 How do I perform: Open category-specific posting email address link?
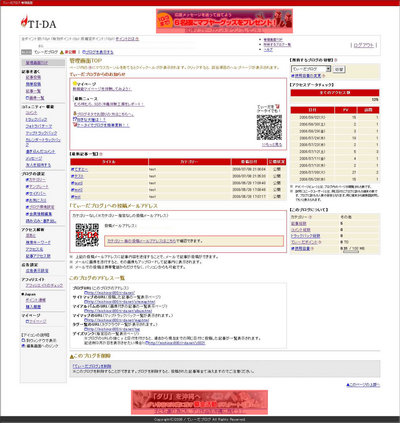(x=141, y=241)
